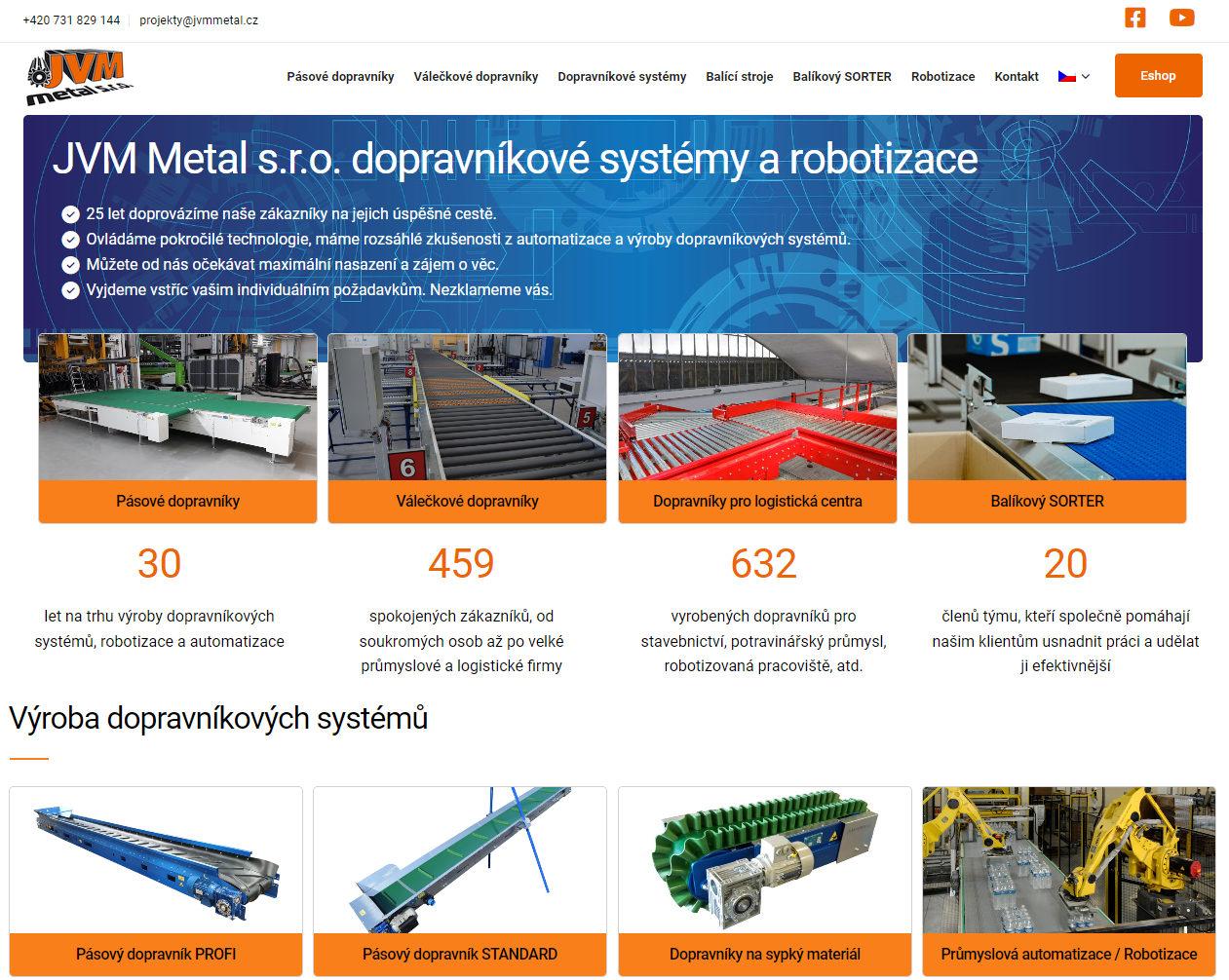Go to Dopravníkové systémy menu

622,77
